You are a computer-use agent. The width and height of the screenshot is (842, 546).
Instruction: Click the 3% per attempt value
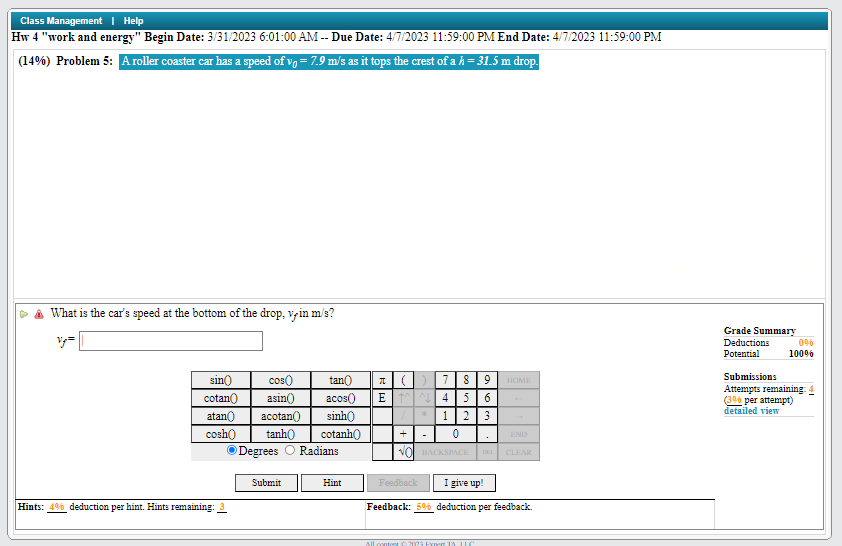(x=734, y=400)
